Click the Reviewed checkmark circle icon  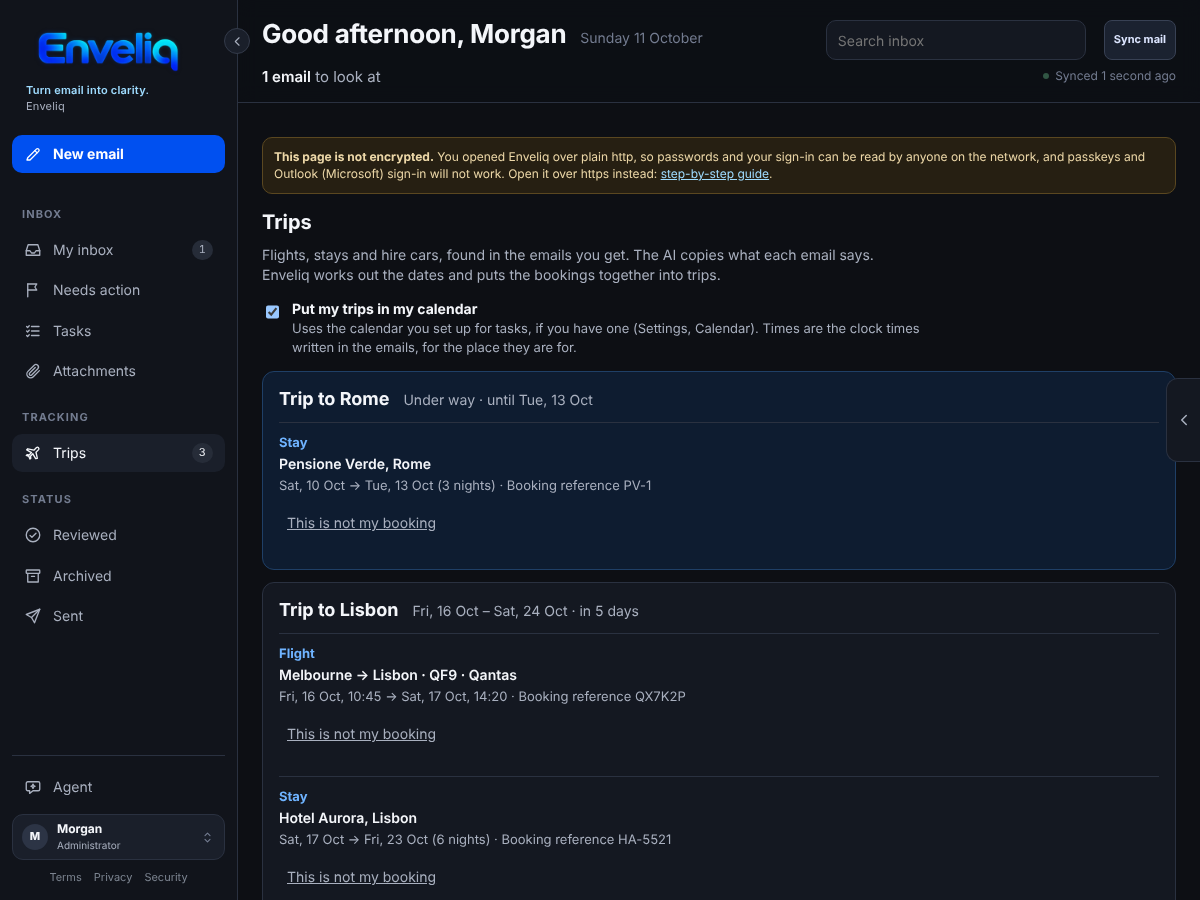pyautogui.click(x=33, y=535)
